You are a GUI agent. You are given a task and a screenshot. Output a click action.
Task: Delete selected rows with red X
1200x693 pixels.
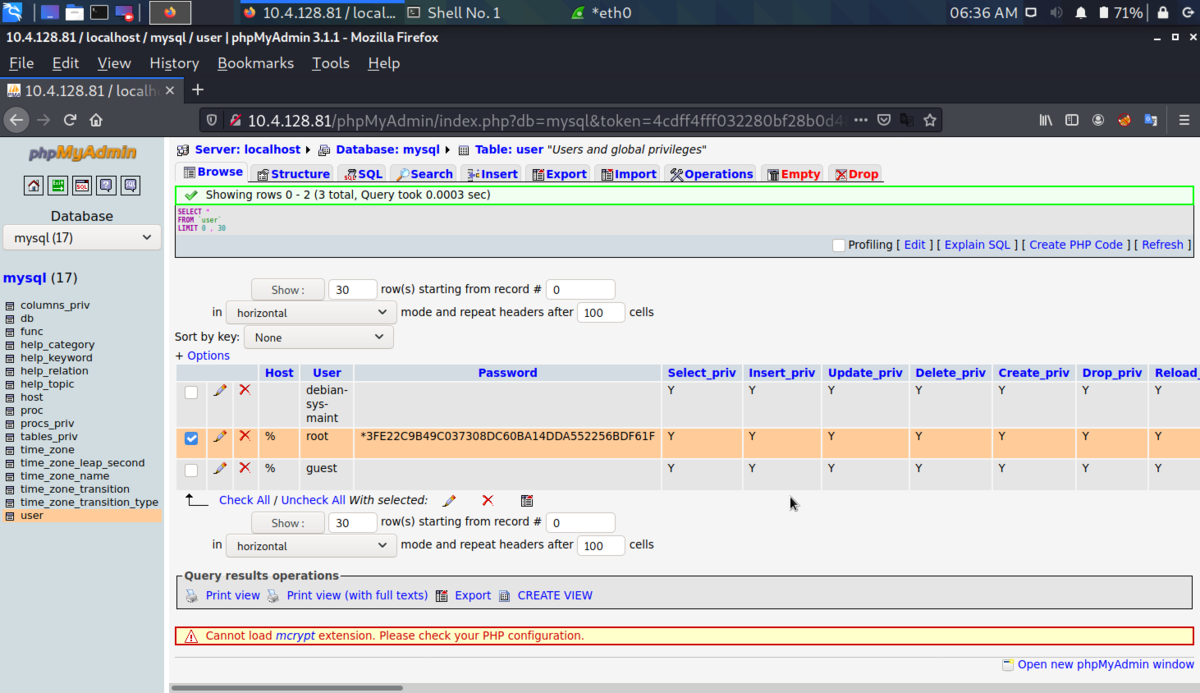[x=488, y=500]
